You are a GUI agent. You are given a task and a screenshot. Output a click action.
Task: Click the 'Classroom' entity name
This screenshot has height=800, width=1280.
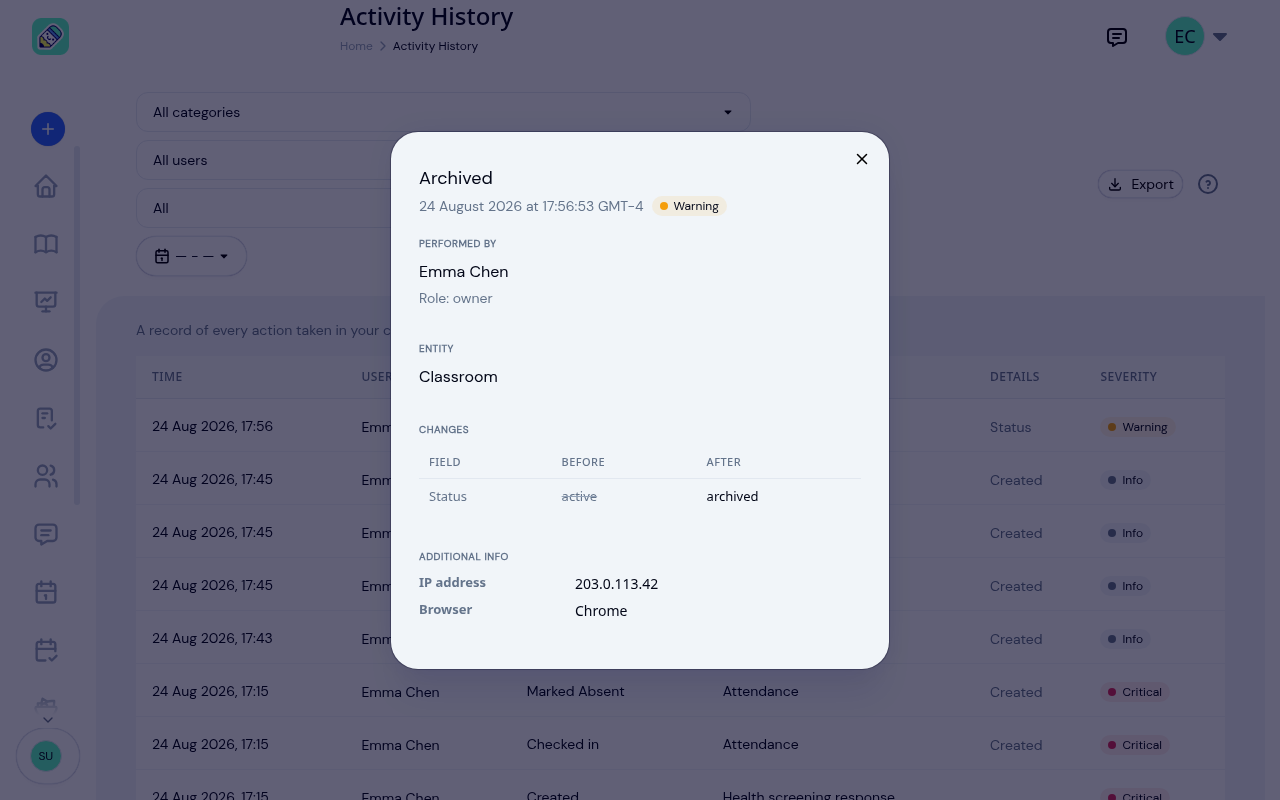tap(458, 377)
